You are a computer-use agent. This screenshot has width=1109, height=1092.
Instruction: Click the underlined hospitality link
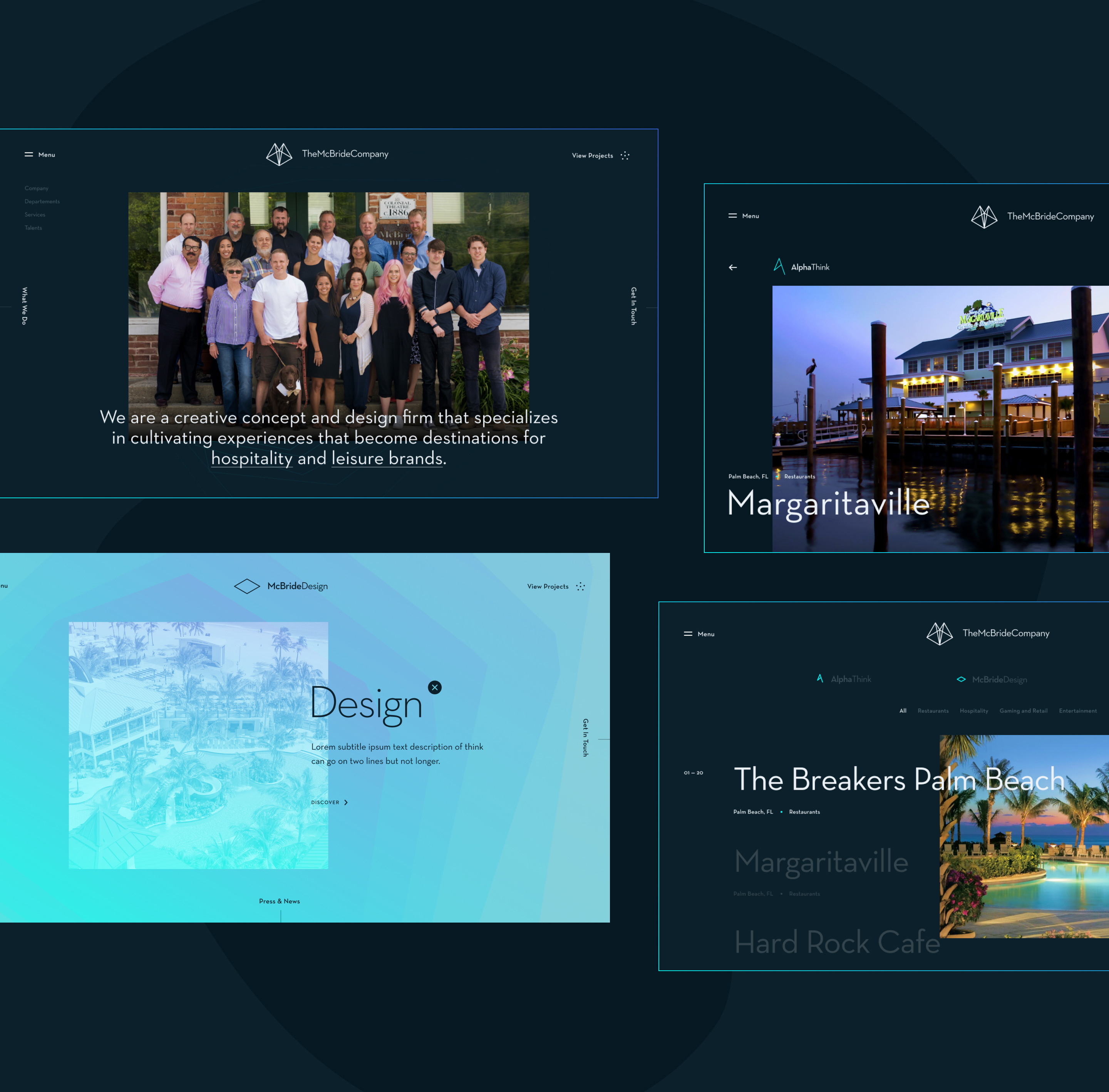[252, 458]
